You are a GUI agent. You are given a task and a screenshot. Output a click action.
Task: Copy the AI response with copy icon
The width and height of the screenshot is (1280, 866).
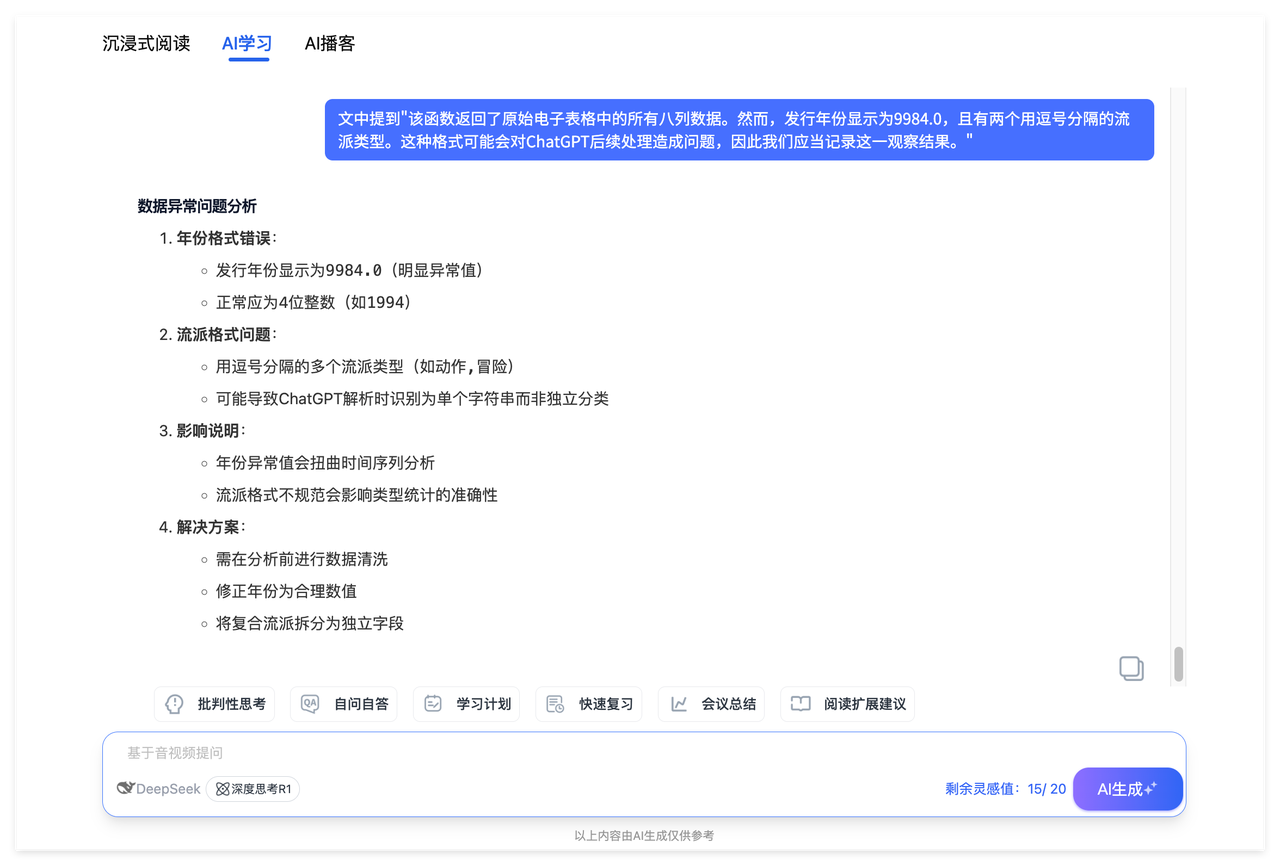[x=1131, y=669]
